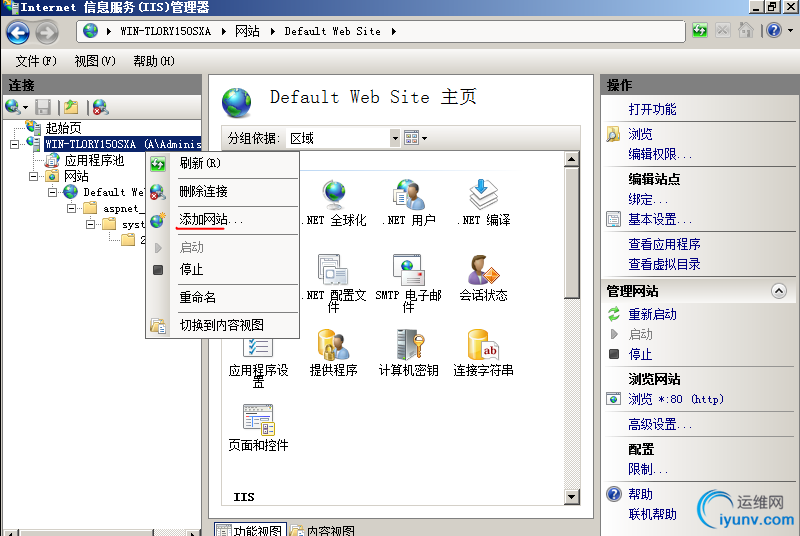Select 应用程序池 in the connections tree
This screenshot has height=536, width=800.
(94, 160)
